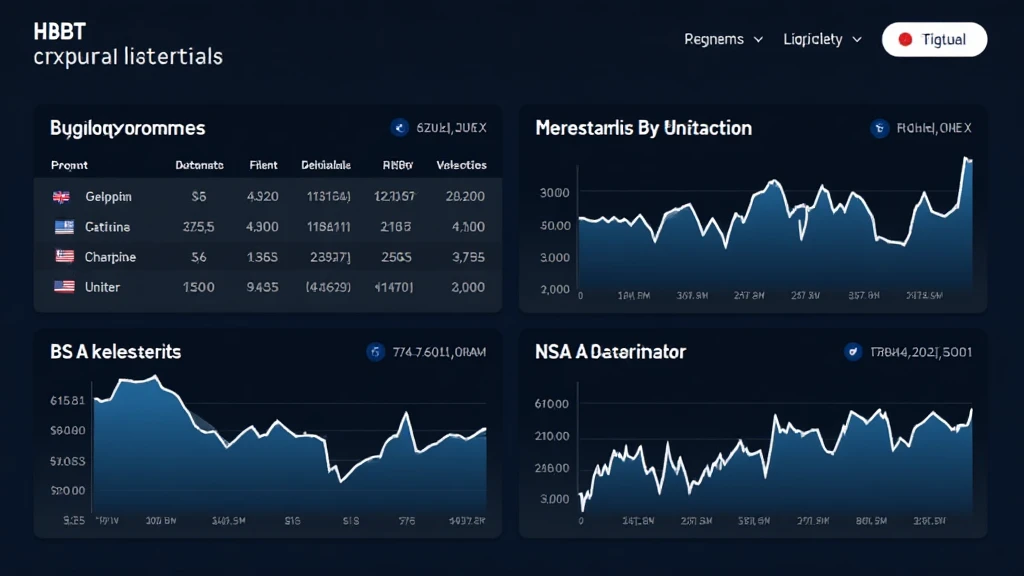Toggle the red dot indicator in Tigtual button
Screen dimensions: 1024x576
point(905,40)
